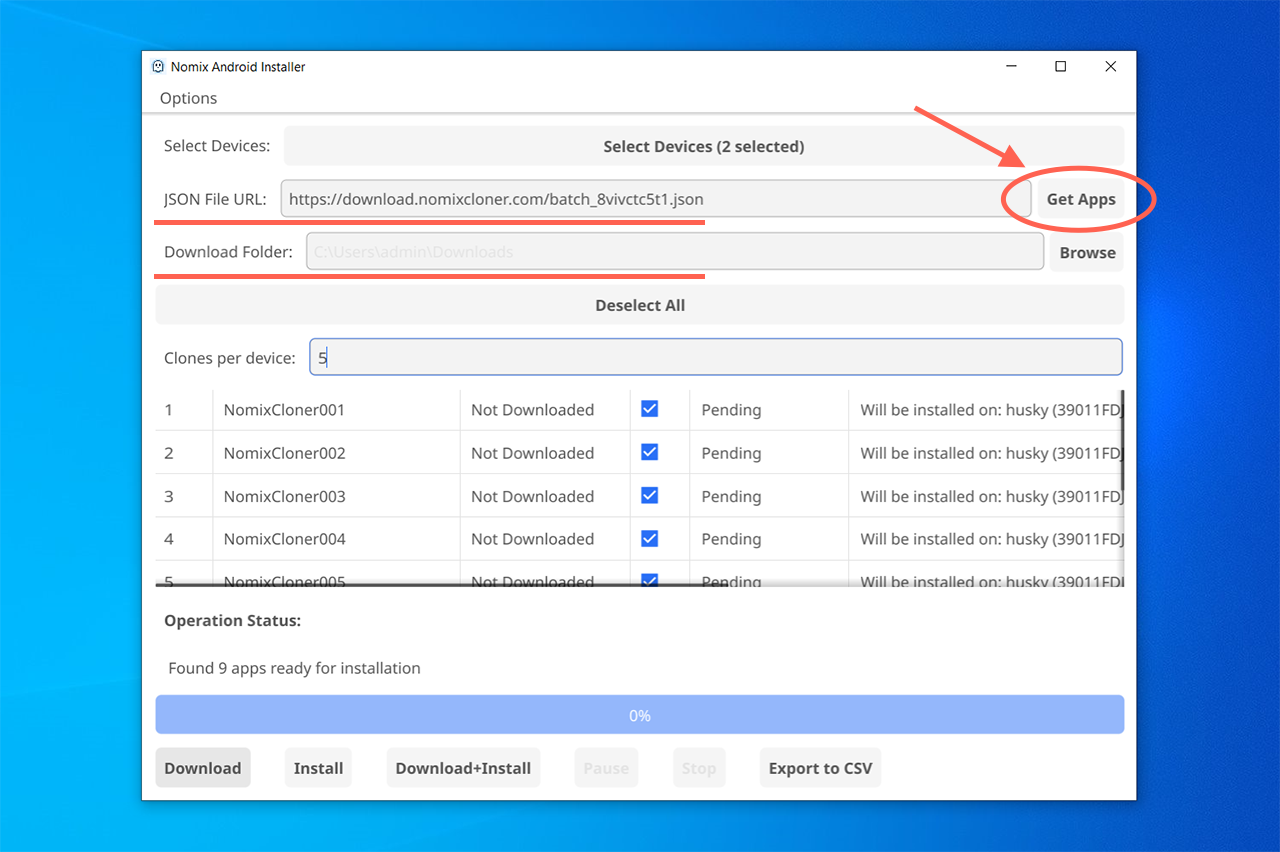Click the Deselect All button

tap(640, 305)
